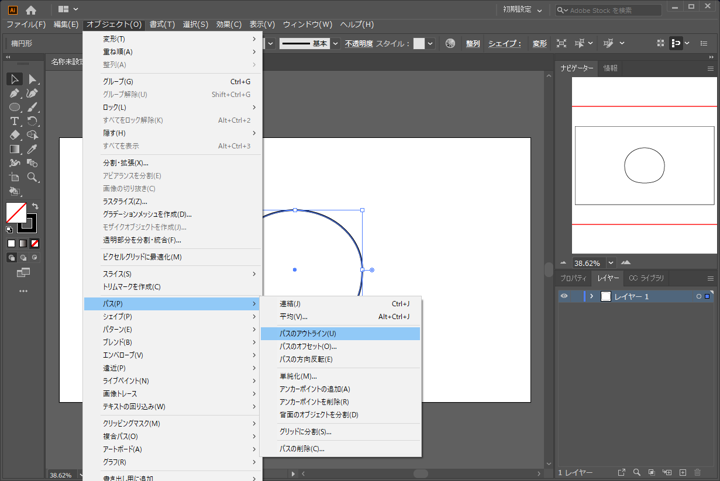
Task: Enable Draw Inside mode
Action: point(34,258)
